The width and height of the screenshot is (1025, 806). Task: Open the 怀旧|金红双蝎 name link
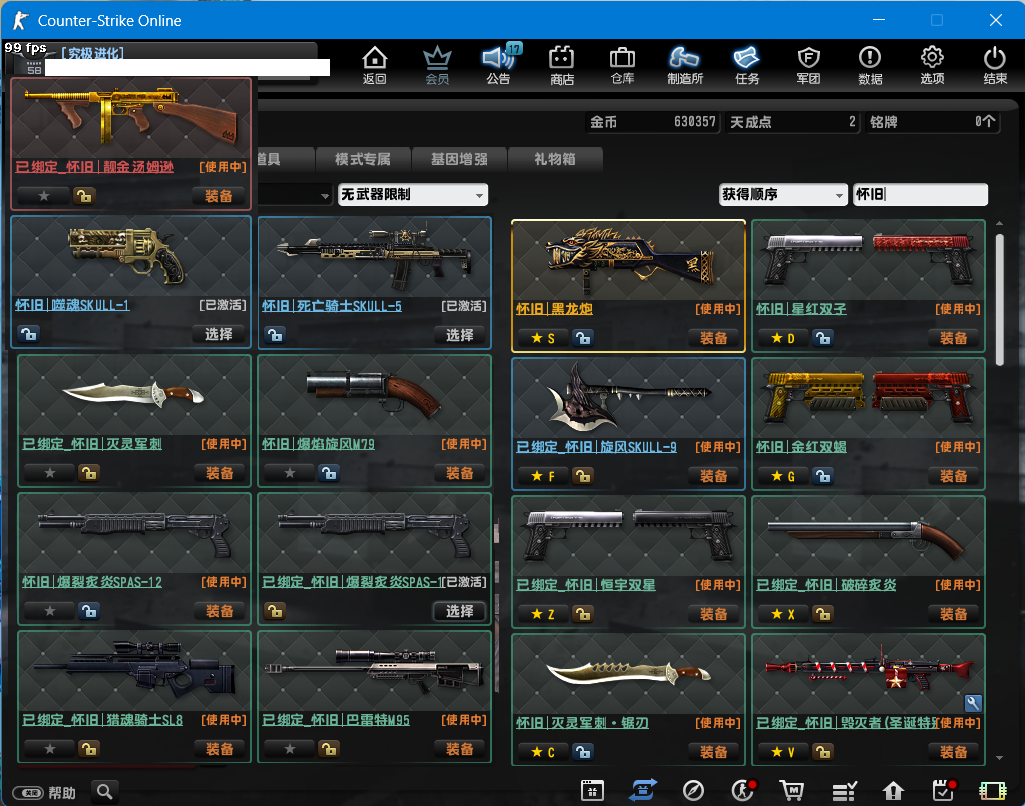(801, 447)
